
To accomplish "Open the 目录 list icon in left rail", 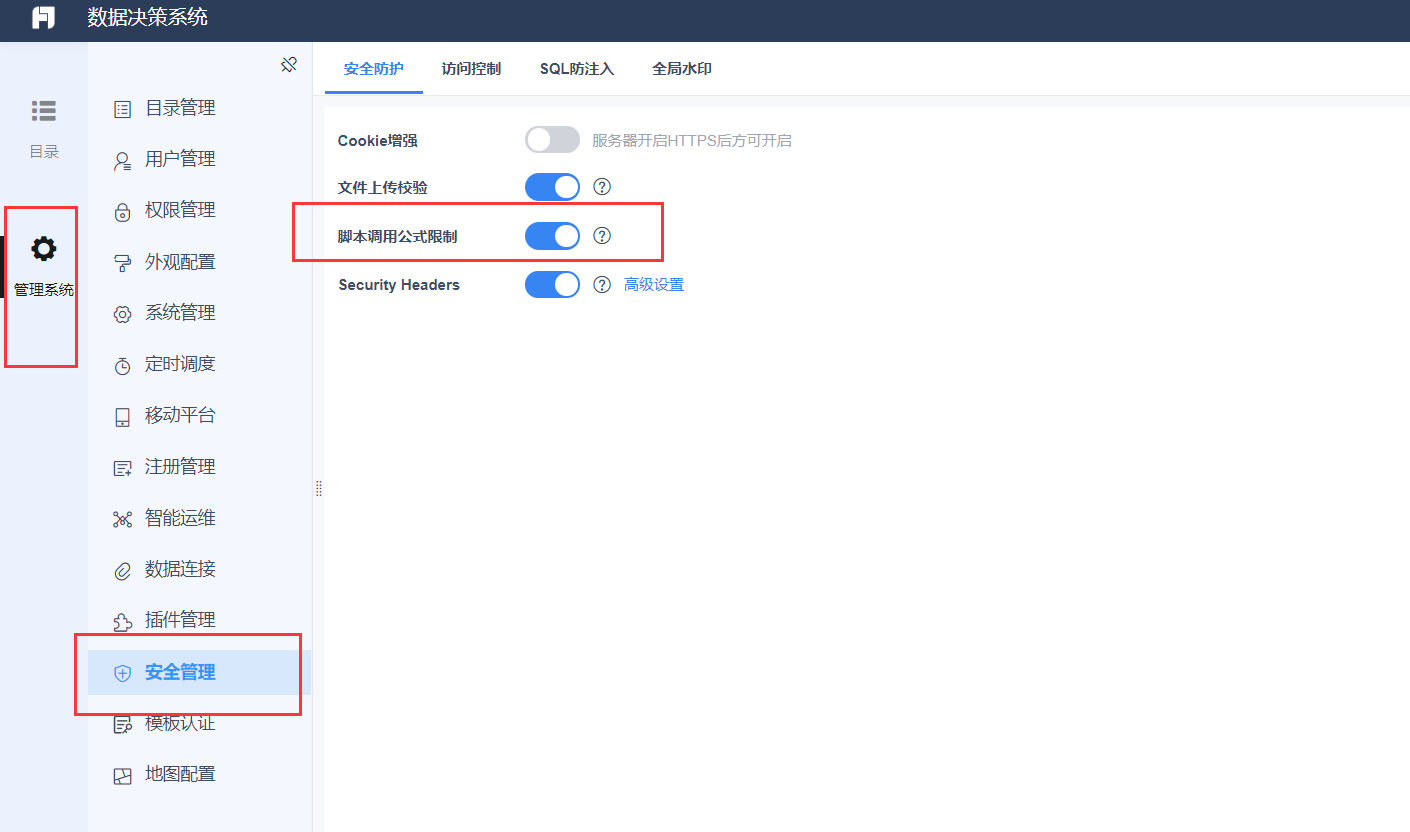I will coord(44,111).
